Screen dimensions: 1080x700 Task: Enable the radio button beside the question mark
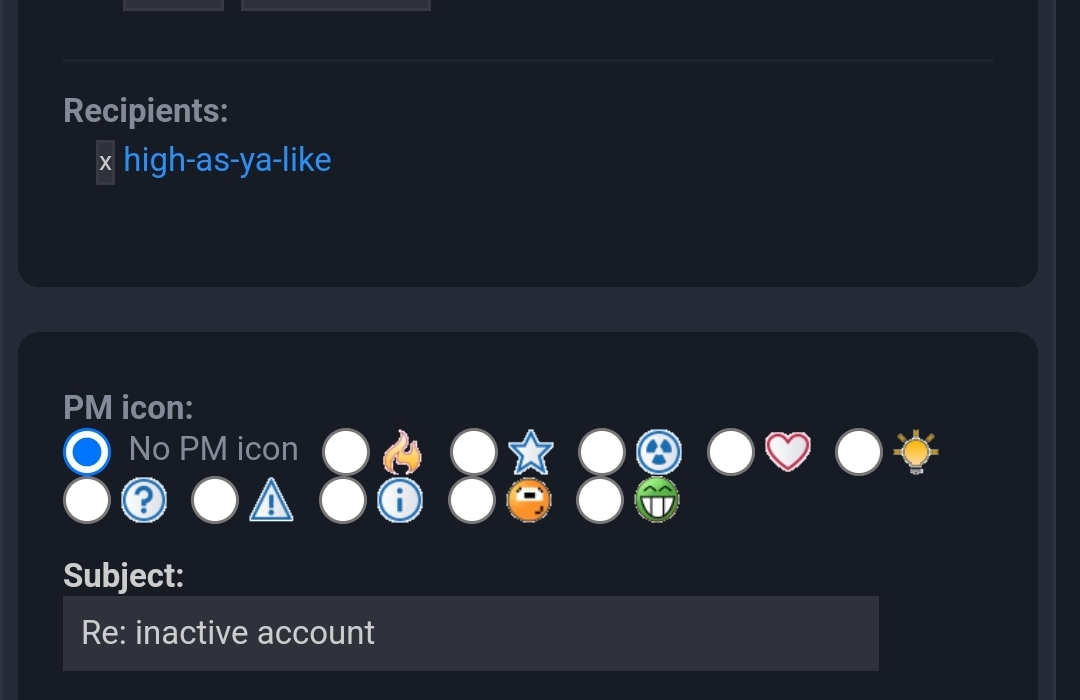[x=87, y=501]
